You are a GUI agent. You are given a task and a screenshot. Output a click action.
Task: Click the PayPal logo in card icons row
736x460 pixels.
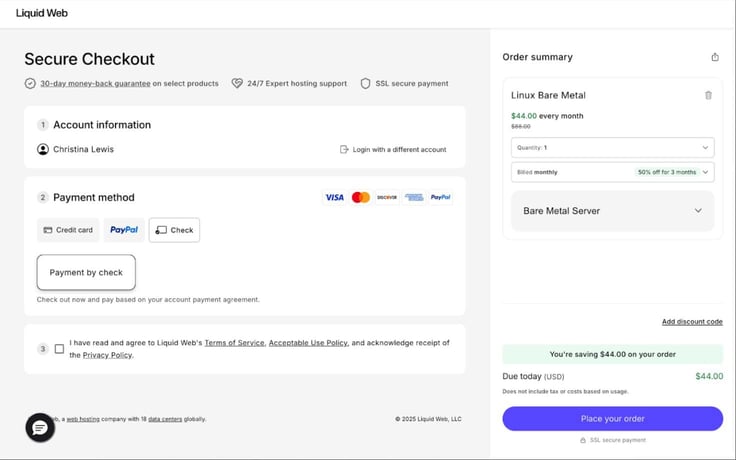440,198
